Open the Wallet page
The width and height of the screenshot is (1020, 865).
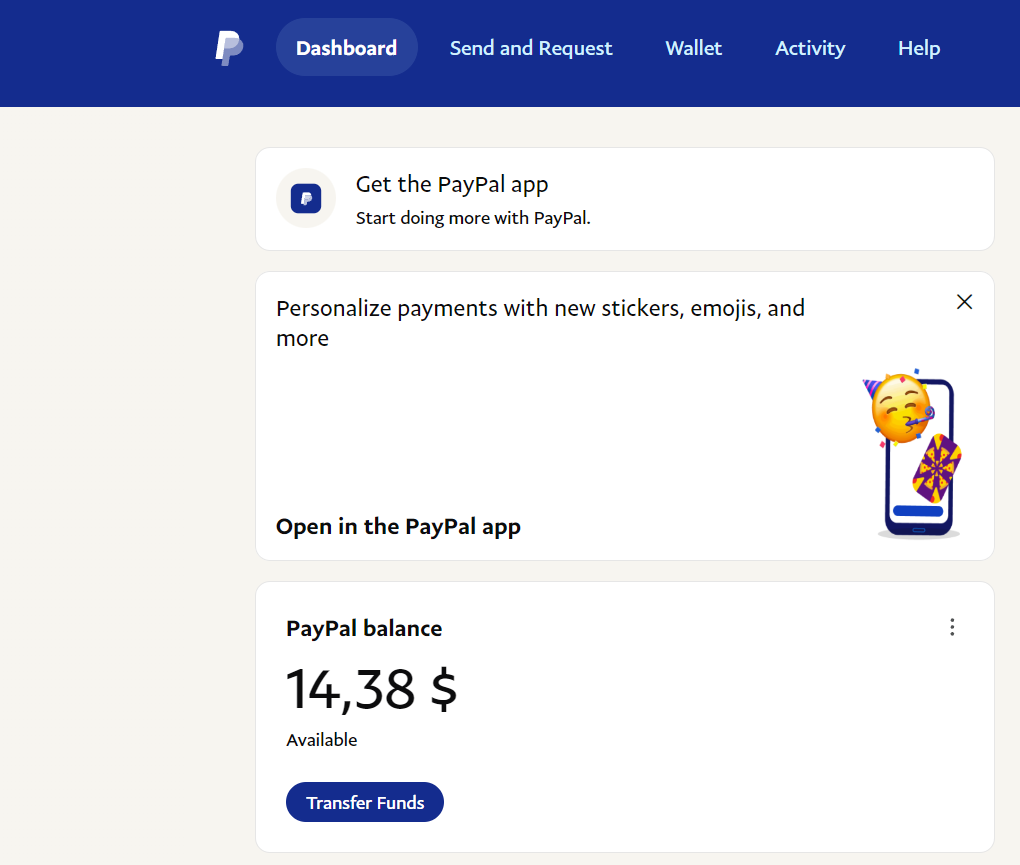pyautogui.click(x=693, y=48)
